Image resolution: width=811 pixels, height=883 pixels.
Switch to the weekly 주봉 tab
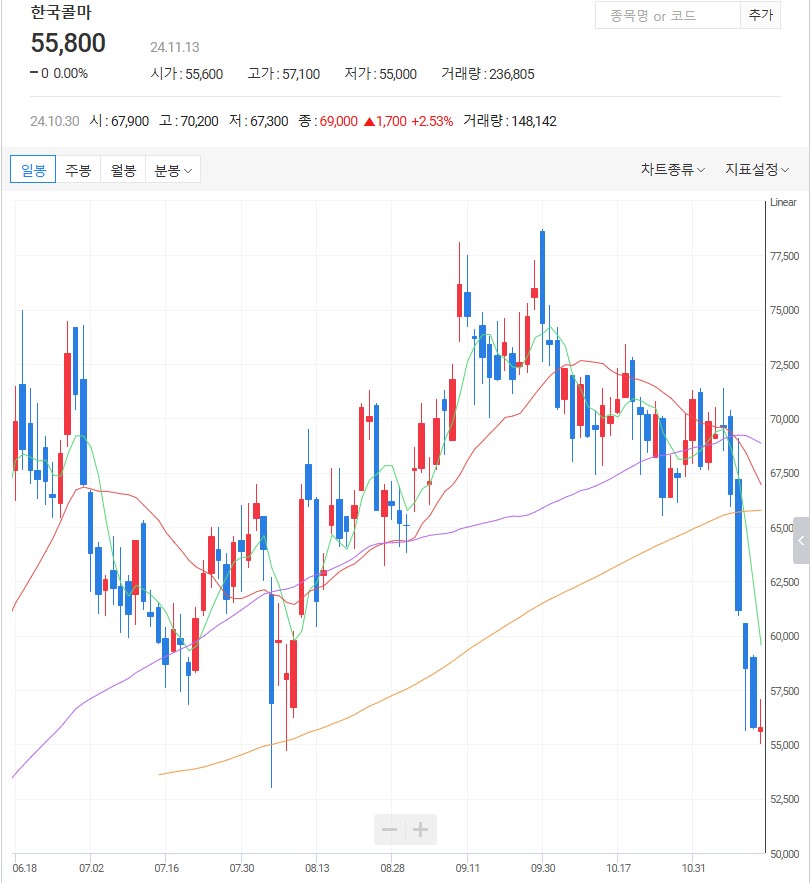click(x=78, y=170)
